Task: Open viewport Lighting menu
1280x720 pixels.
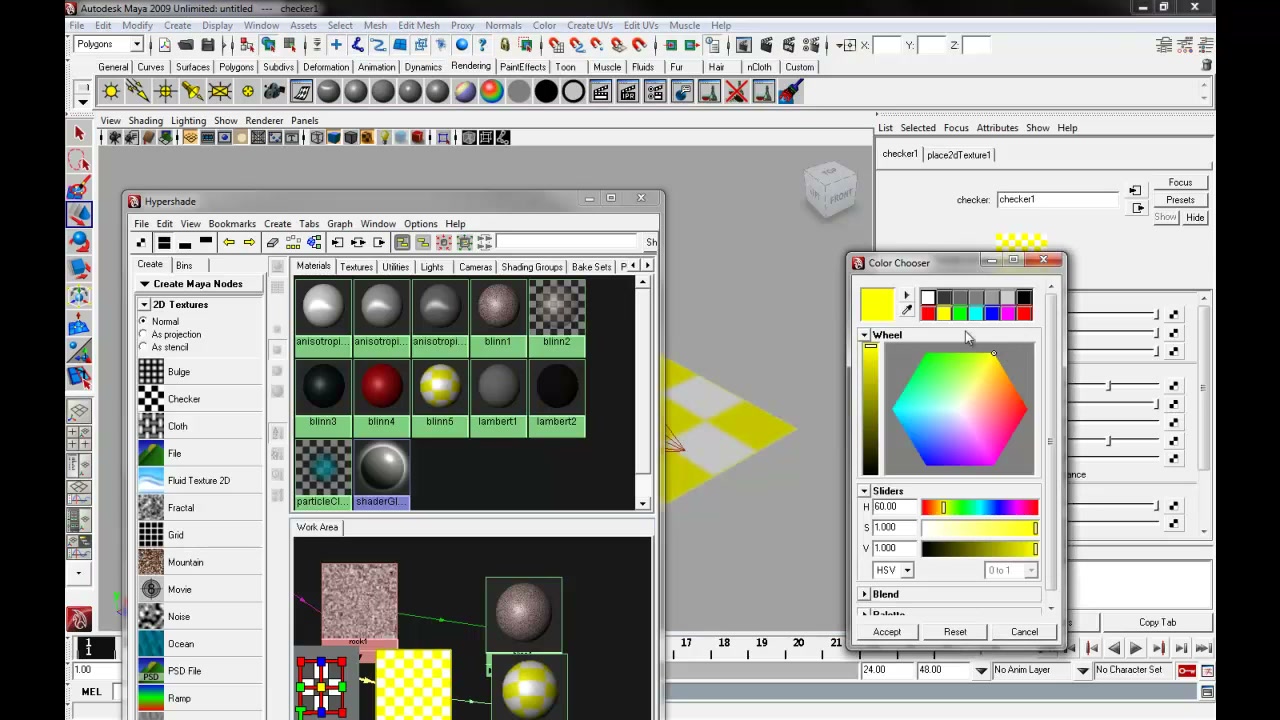Action: pos(188,120)
